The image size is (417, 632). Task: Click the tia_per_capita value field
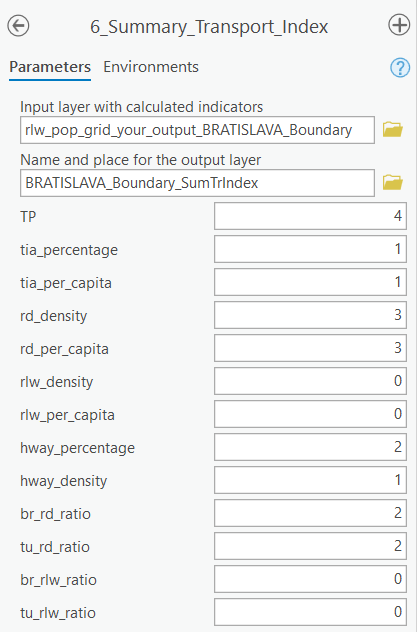pos(310,282)
